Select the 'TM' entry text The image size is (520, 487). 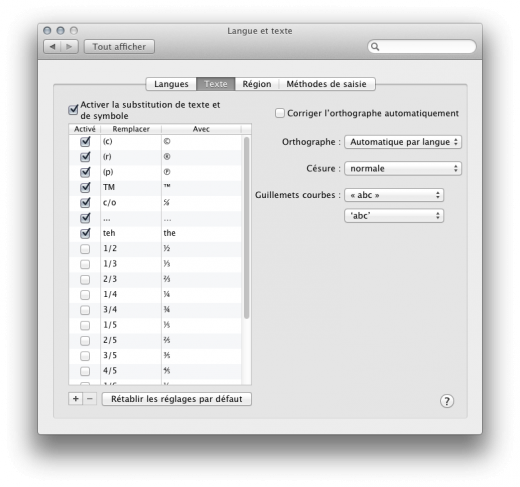(x=109, y=187)
